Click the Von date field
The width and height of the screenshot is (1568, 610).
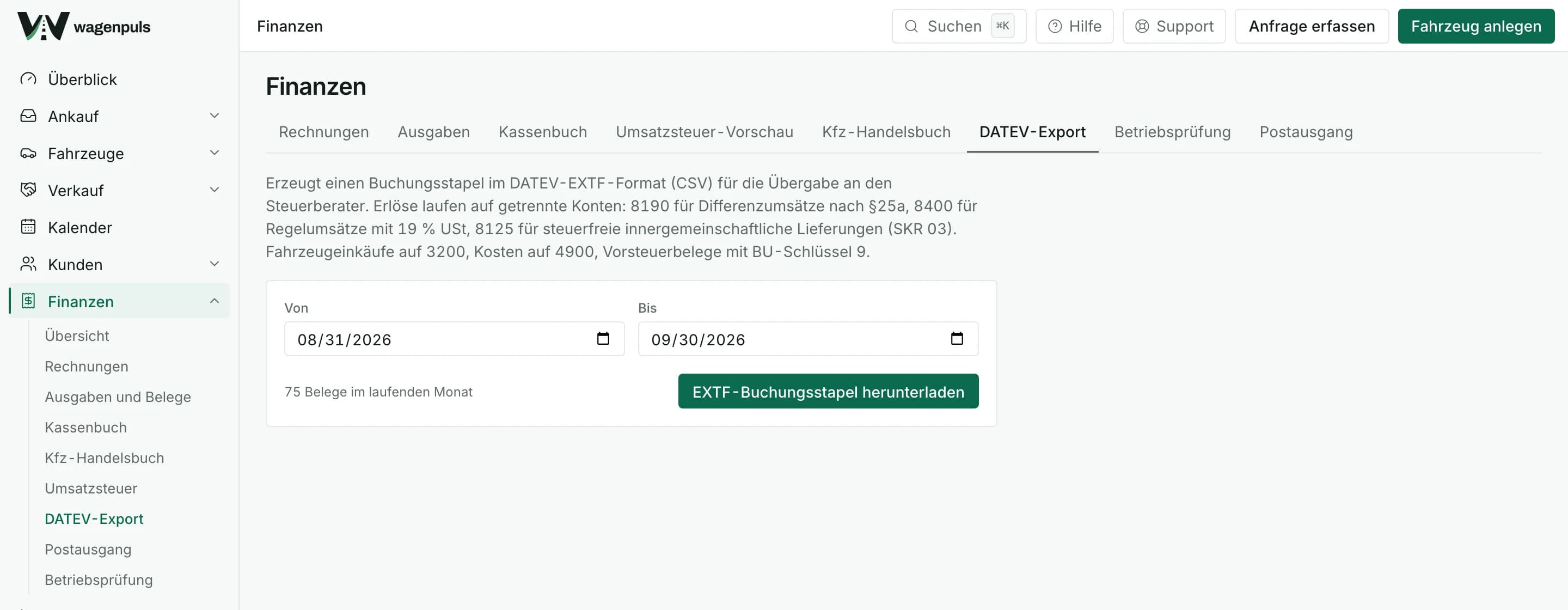pos(454,338)
